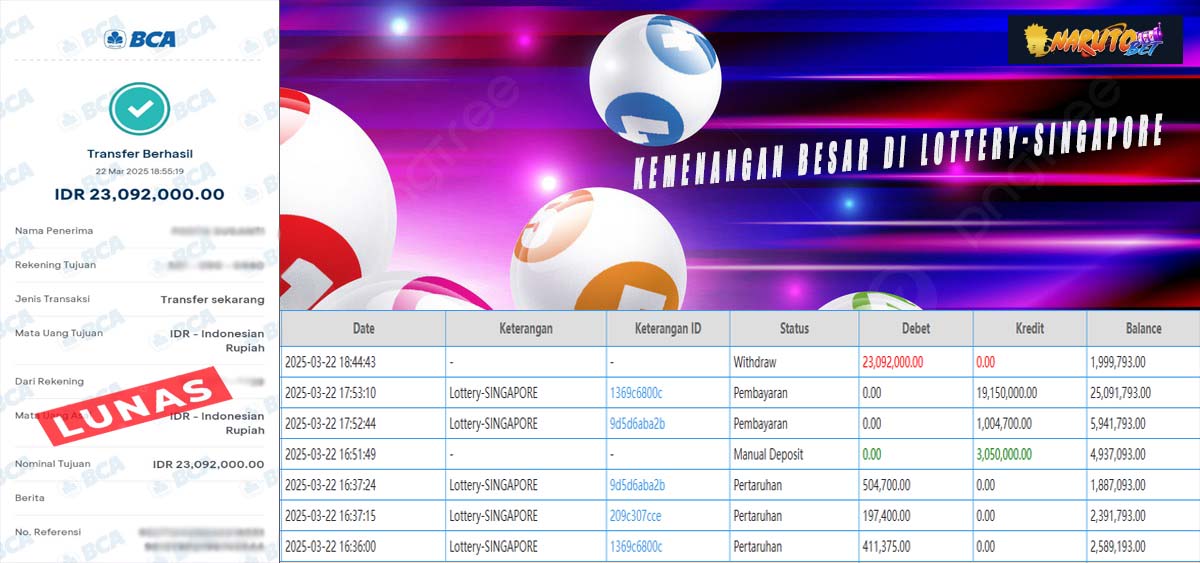Select the IDR 23,092,000.00 amount under Transfer Berhasil
Viewport: 1200px width, 563px height.
139,194
